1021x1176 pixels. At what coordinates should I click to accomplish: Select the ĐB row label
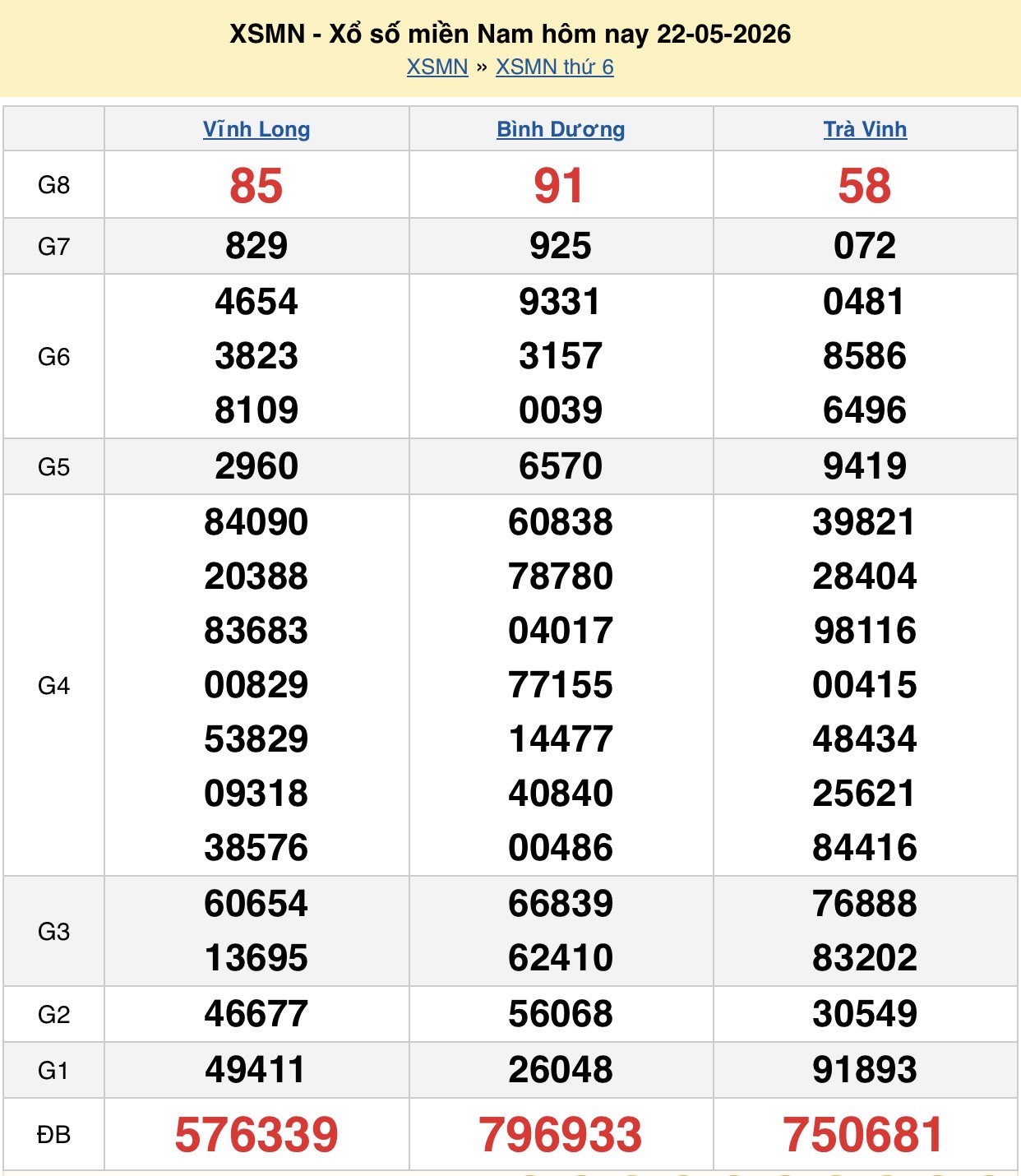click(x=53, y=1134)
